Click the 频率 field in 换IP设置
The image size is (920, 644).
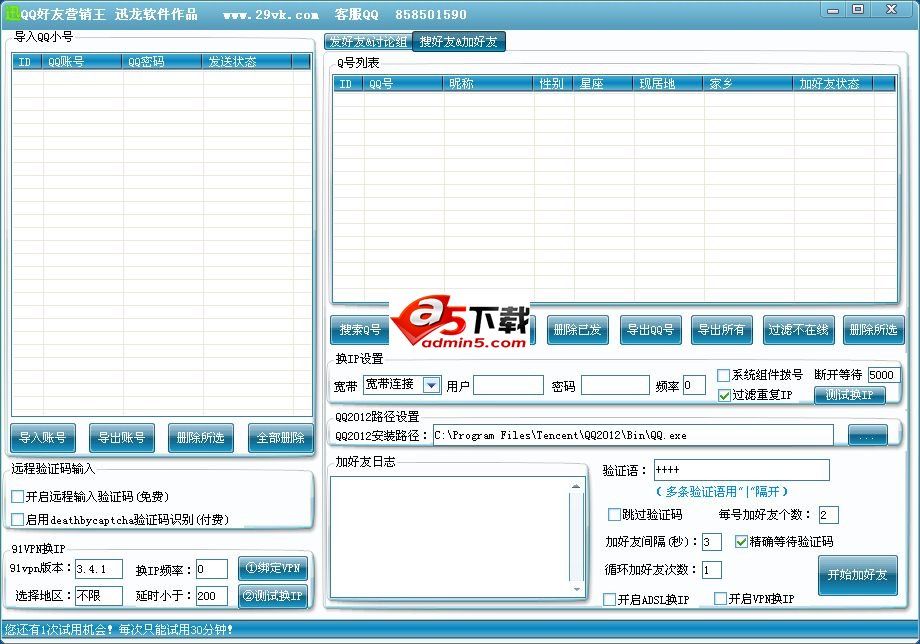694,385
